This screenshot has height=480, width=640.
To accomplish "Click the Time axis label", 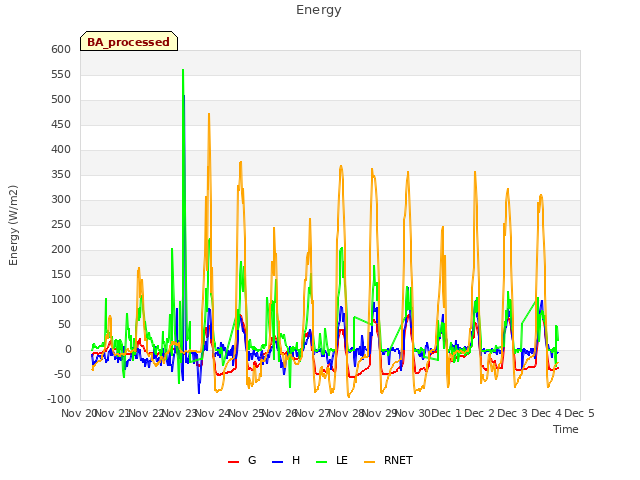I will pyautogui.click(x=565, y=429).
